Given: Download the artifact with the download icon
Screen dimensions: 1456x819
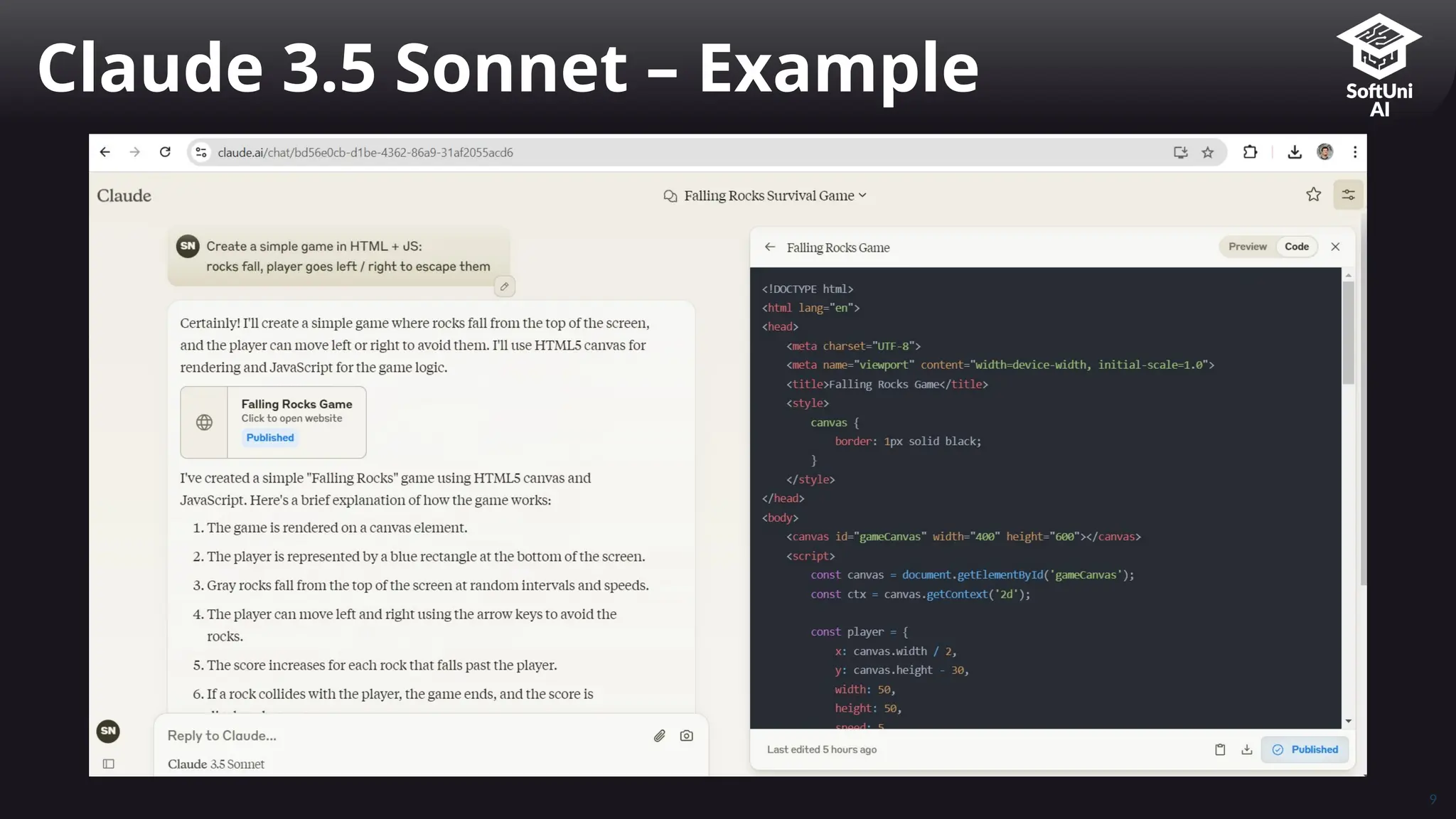Looking at the screenshot, I should pyautogui.click(x=1247, y=749).
